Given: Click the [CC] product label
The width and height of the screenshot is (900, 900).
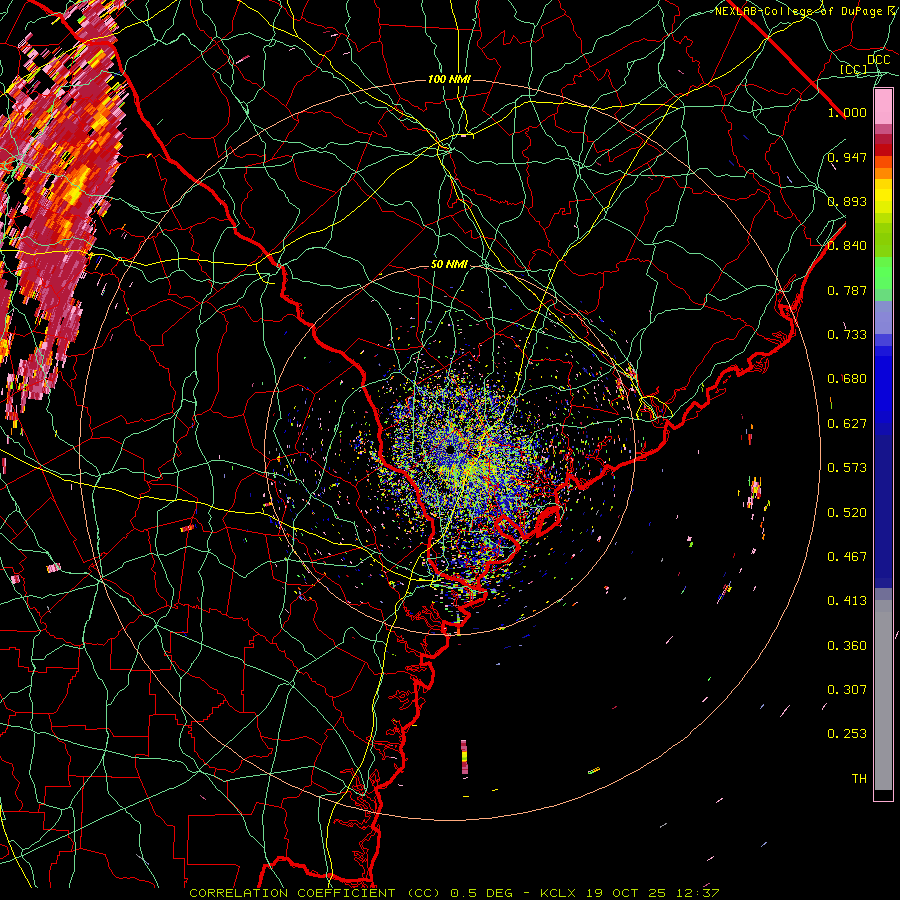Looking at the screenshot, I should pyautogui.click(x=854, y=69).
